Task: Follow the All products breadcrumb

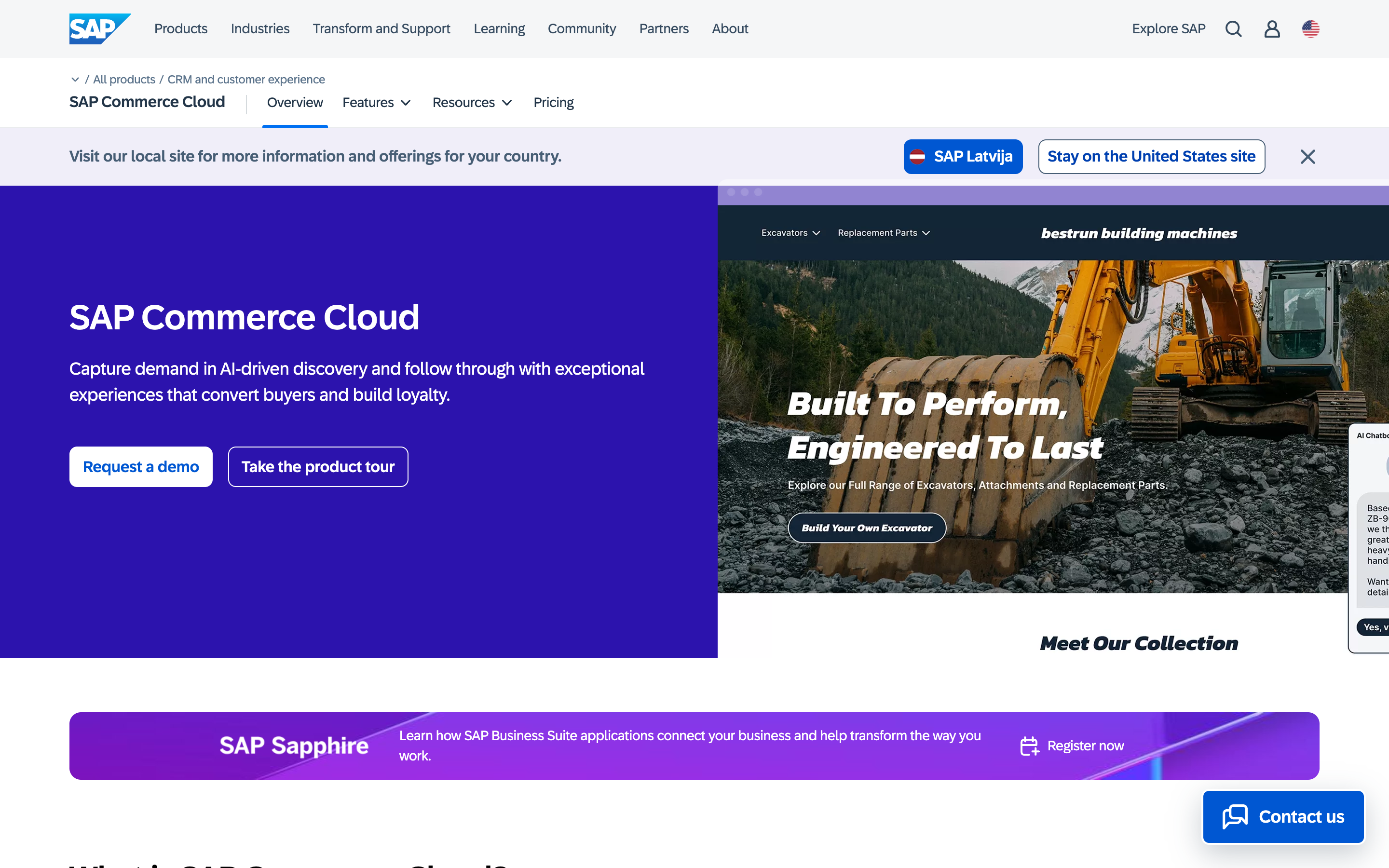Action: [x=124, y=79]
